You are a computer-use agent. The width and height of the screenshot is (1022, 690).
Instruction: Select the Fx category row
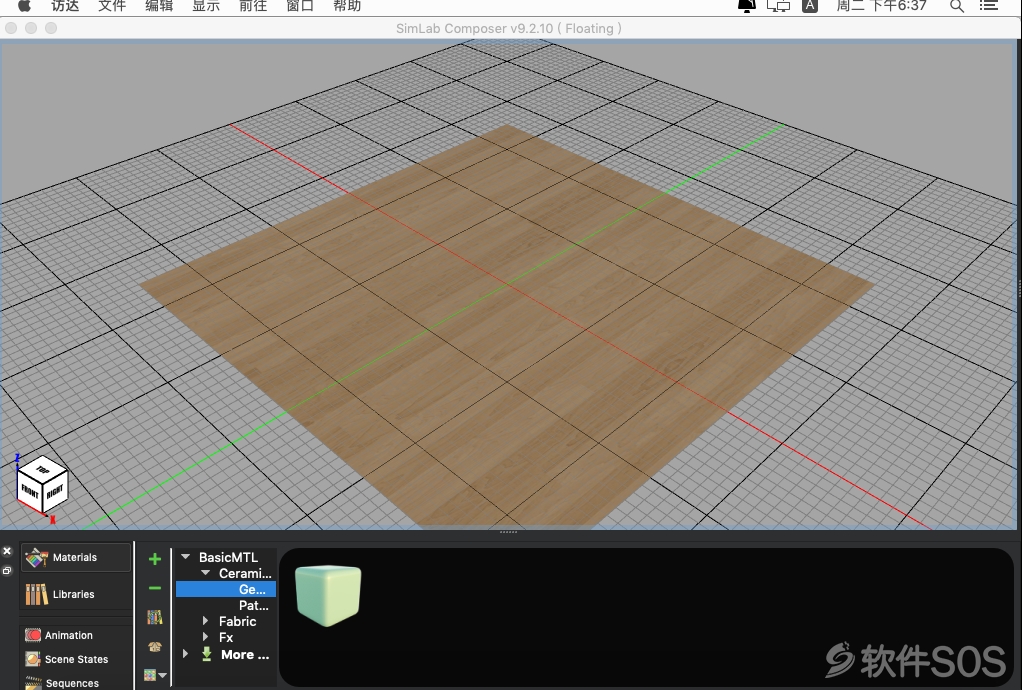[x=226, y=637]
